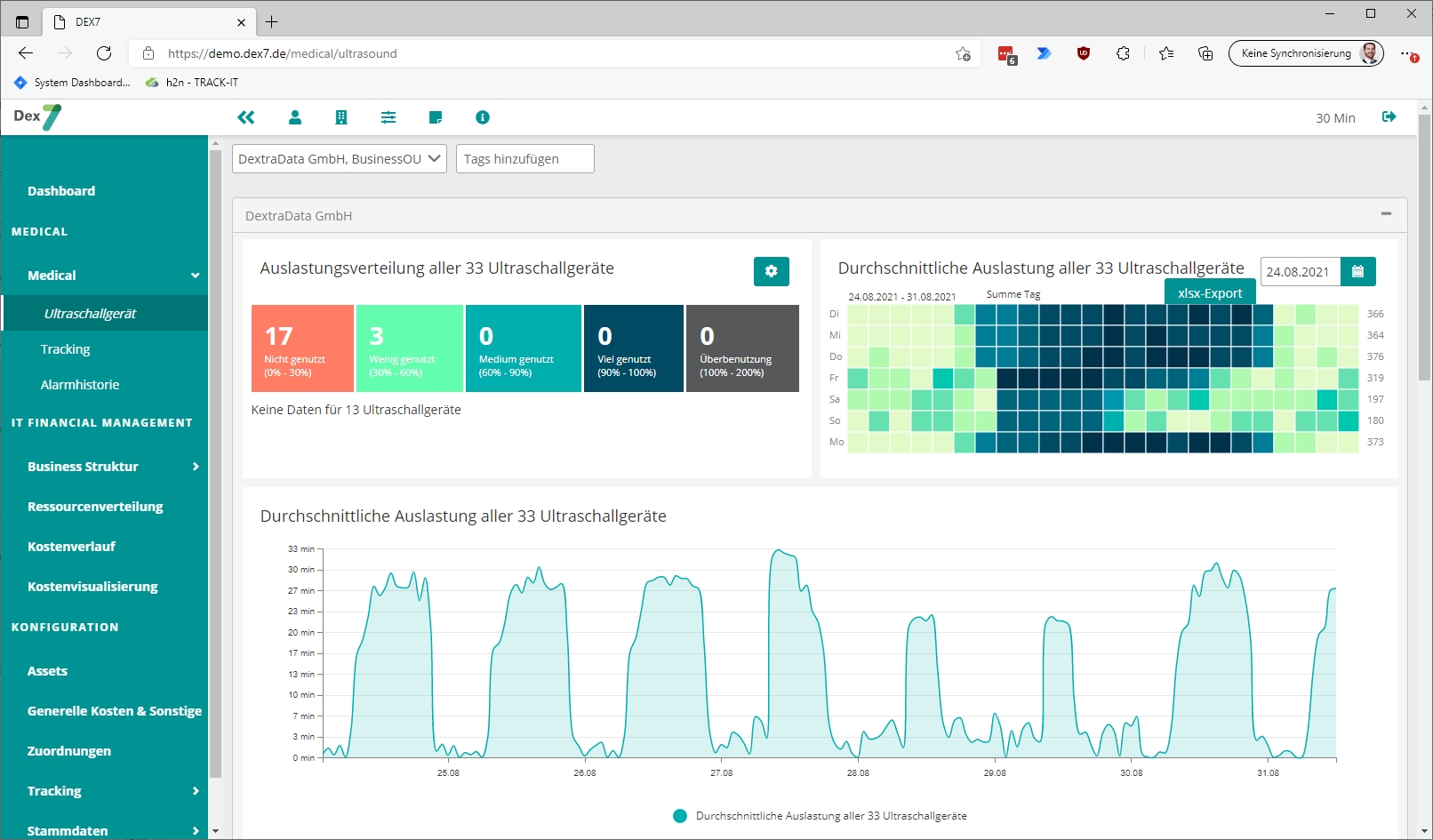Image resolution: width=1433 pixels, height=840 pixels.
Task: Open Alarmhistorie in the sidebar
Action: [80, 385]
